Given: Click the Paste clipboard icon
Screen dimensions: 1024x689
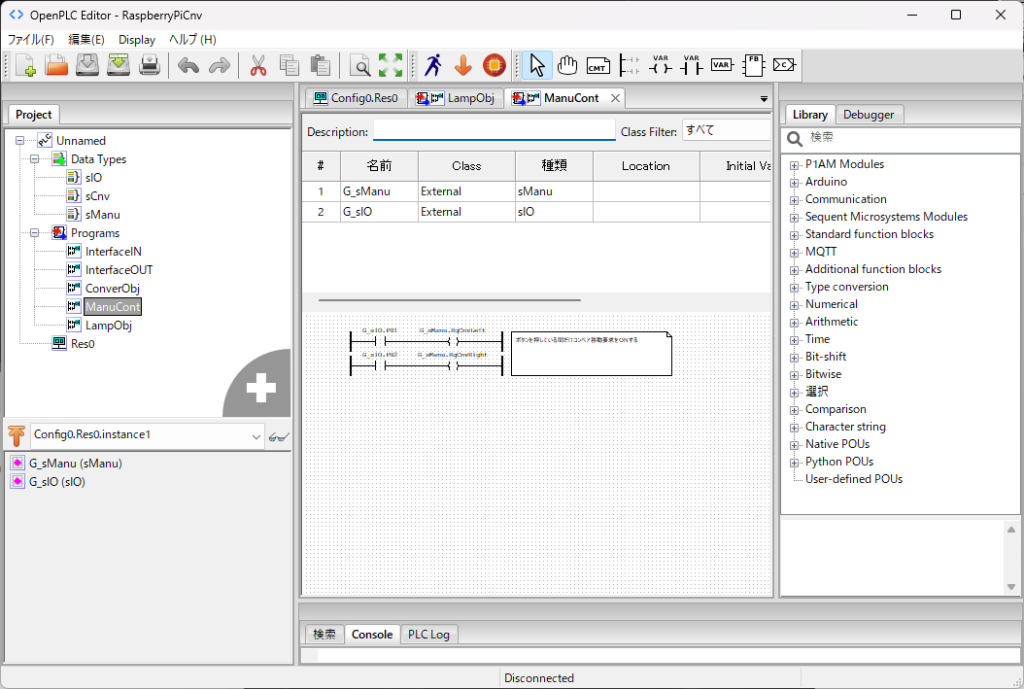Looking at the screenshot, I should (x=320, y=65).
